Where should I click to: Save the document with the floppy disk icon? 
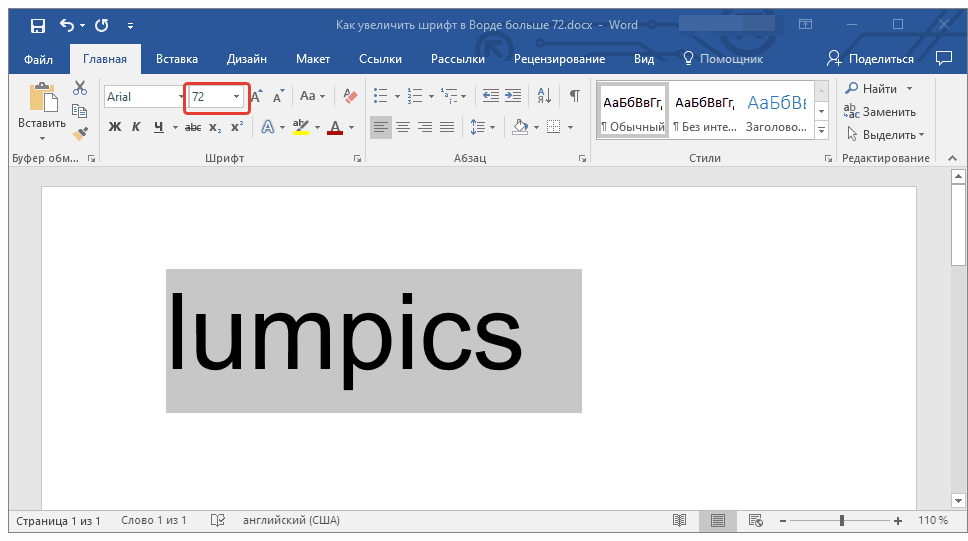tap(37, 25)
